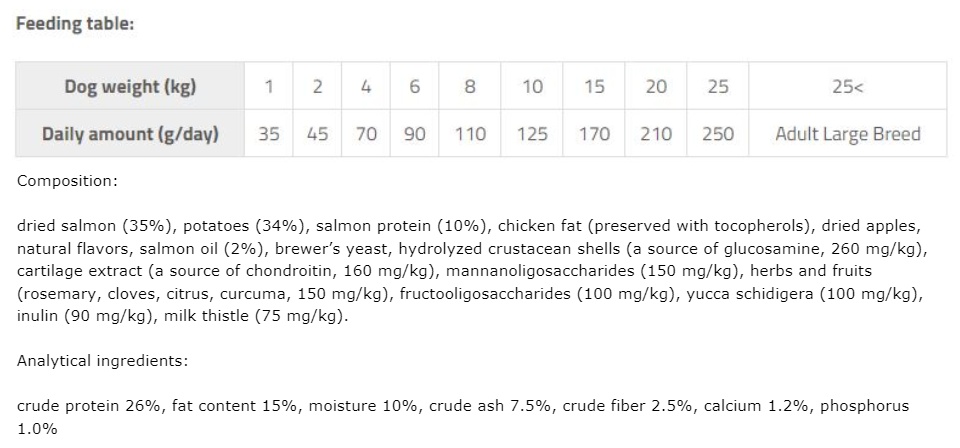Image resolution: width=960 pixels, height=448 pixels.
Task: Select the "Dog weight (kg)" row header
Action: [130, 86]
